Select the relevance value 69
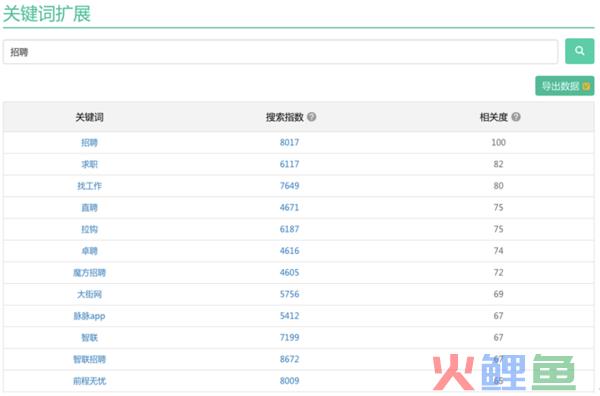This screenshot has width=600, height=396. pos(498,294)
